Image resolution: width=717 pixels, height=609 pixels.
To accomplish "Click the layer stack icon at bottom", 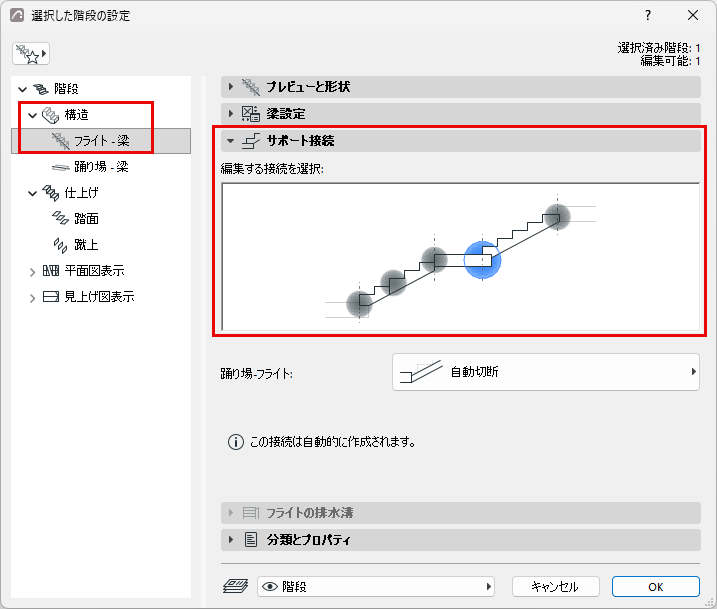I will 235,587.
